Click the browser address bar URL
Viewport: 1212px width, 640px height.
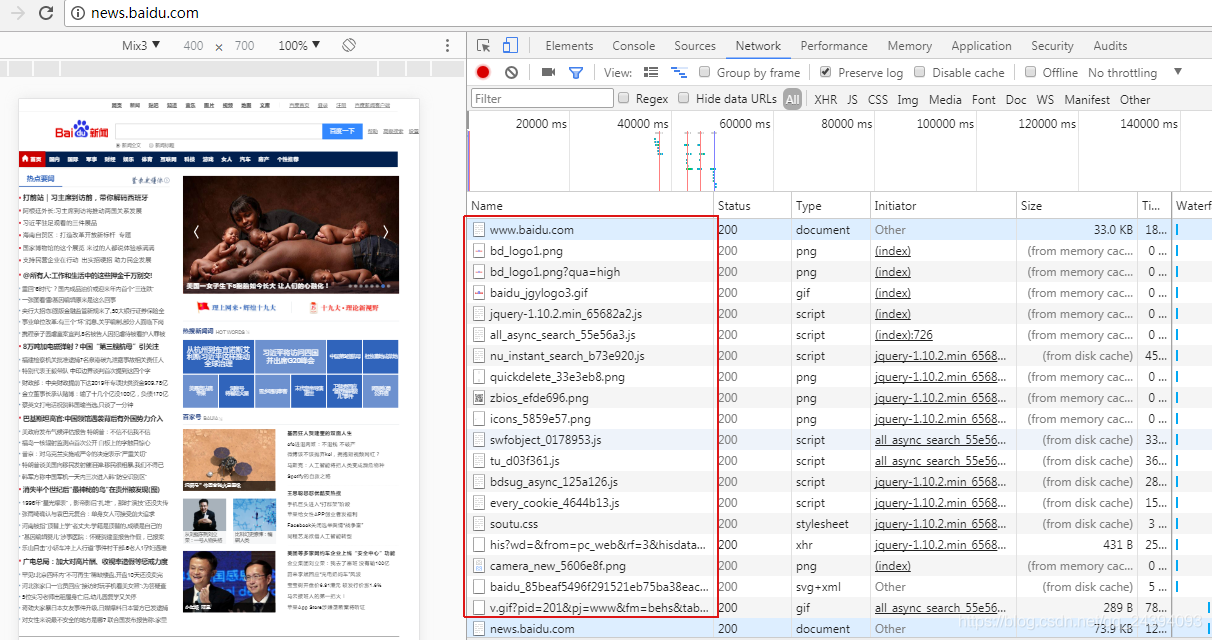tap(144, 13)
